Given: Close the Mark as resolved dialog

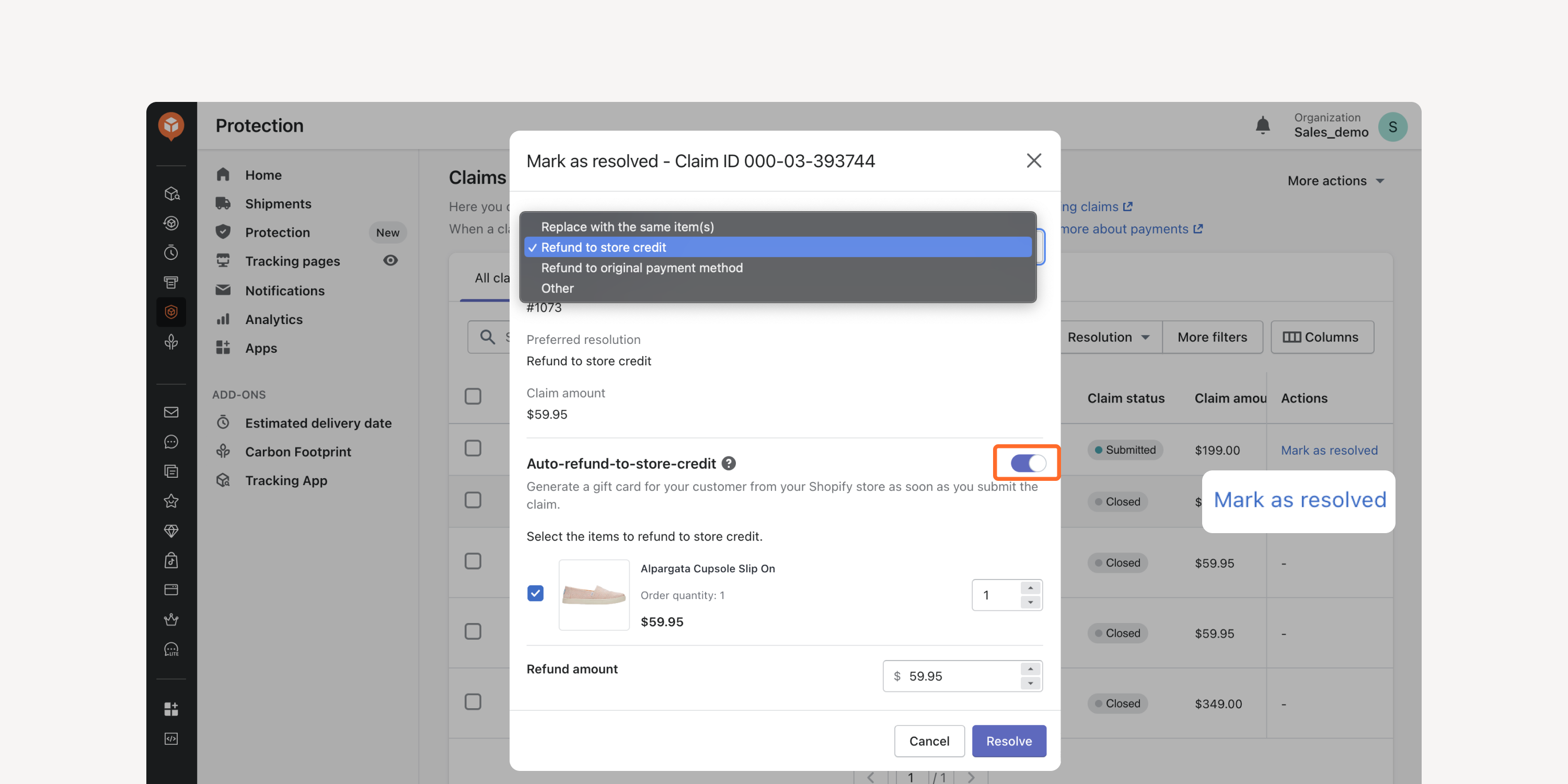Looking at the screenshot, I should click(1033, 160).
